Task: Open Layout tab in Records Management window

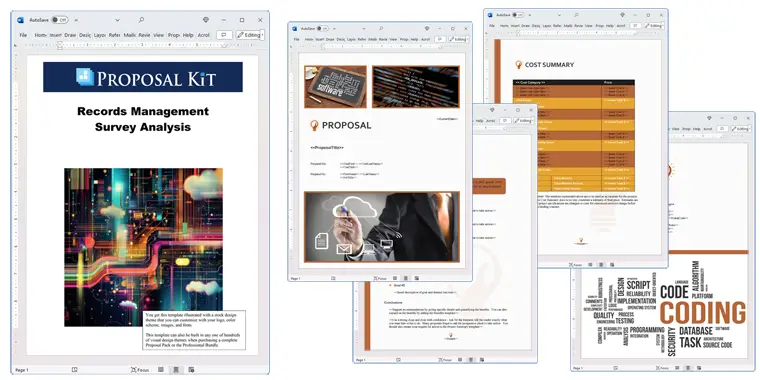Action: [x=100, y=35]
